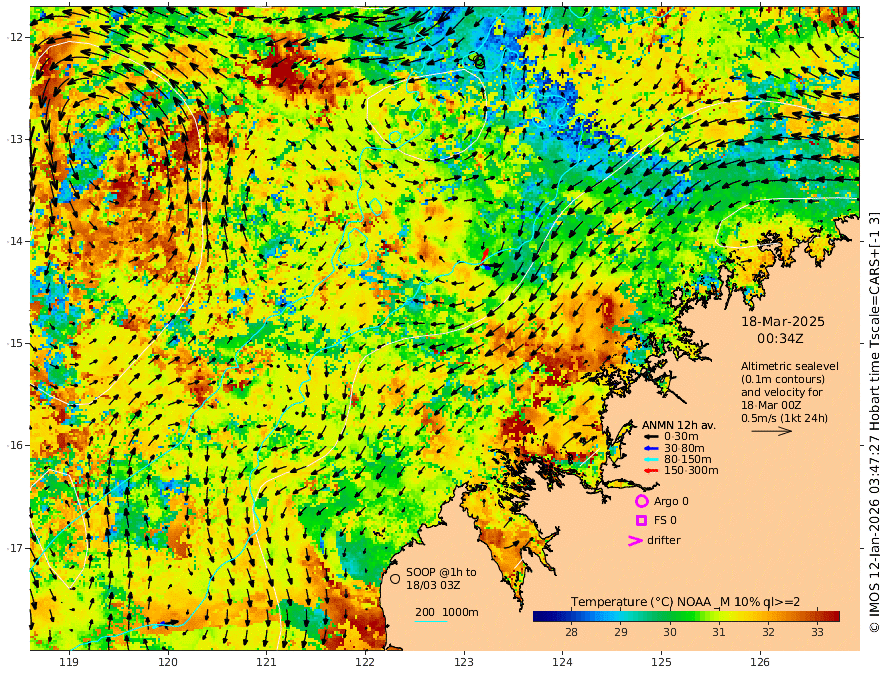
Task: Click the '18-Mar-2025' date text
Action: (783, 321)
